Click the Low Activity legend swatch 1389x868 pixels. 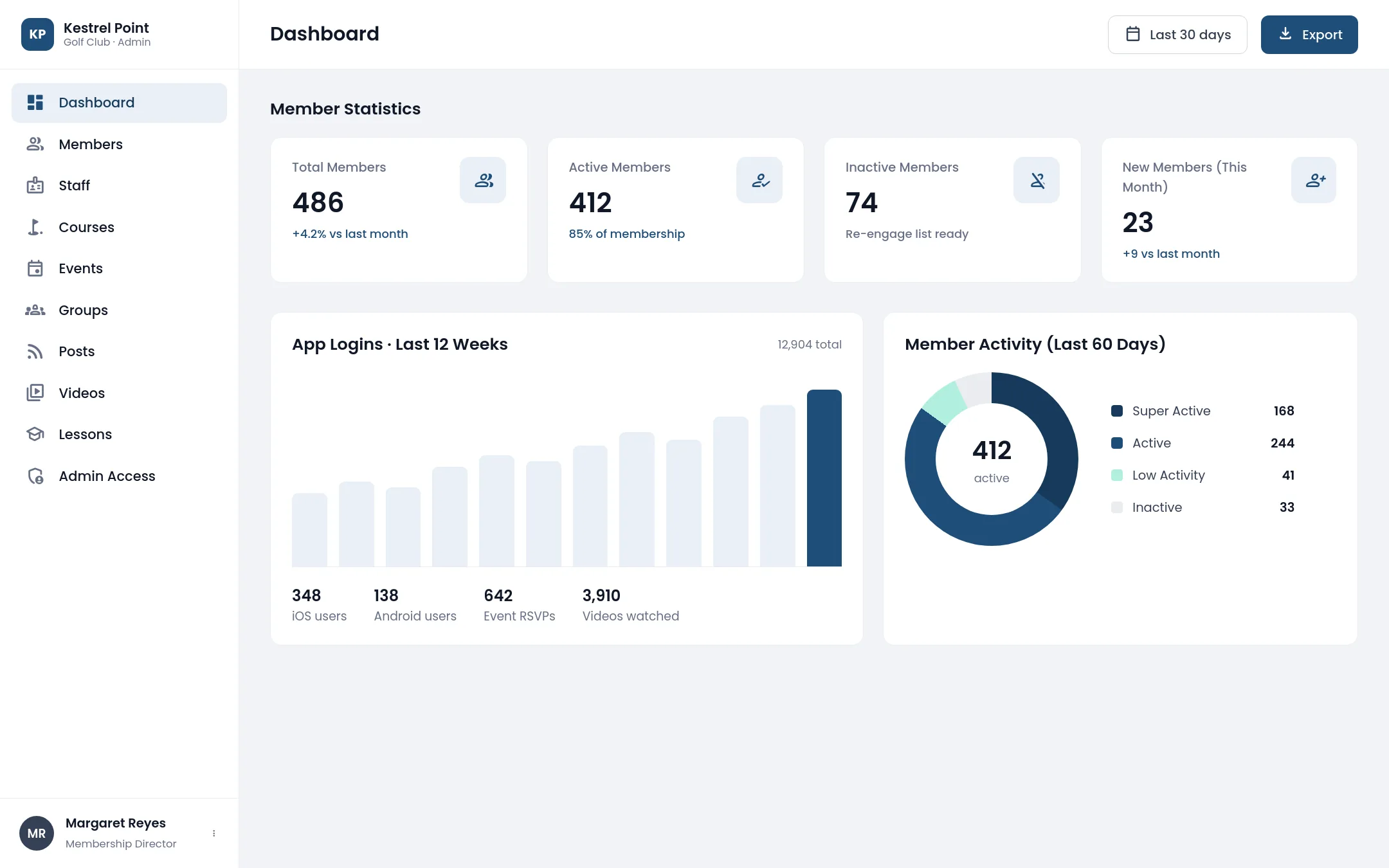point(1117,475)
